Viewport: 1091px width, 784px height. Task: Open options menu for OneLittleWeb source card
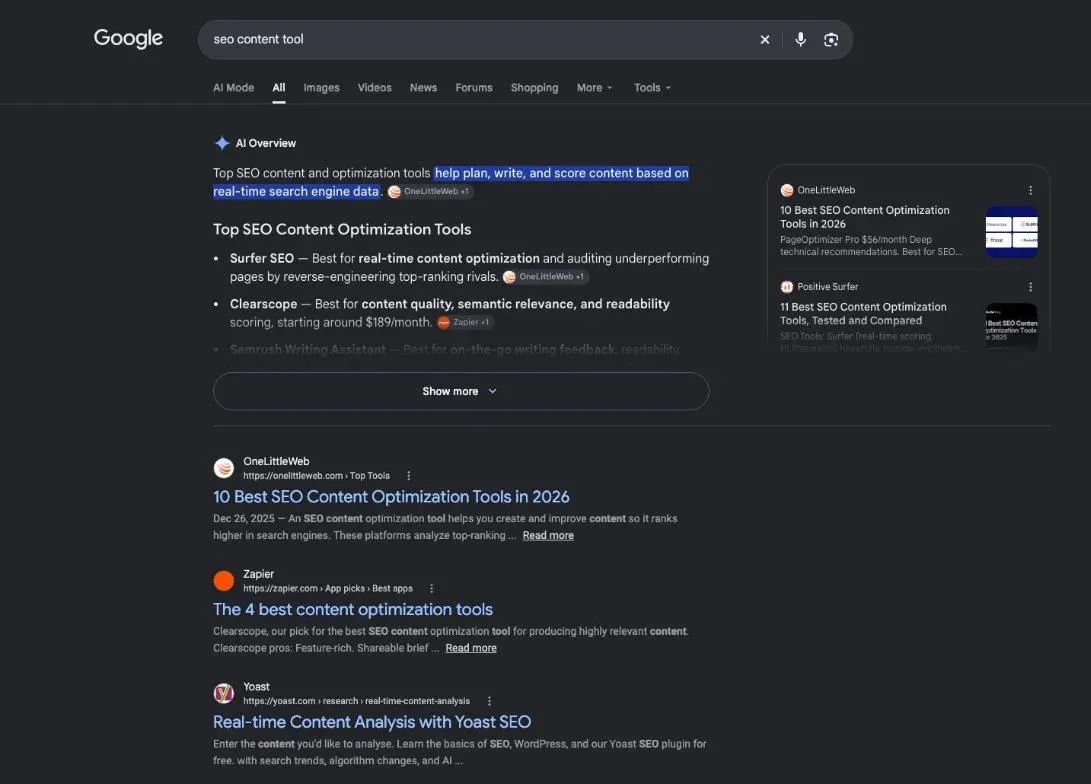[x=1030, y=190]
